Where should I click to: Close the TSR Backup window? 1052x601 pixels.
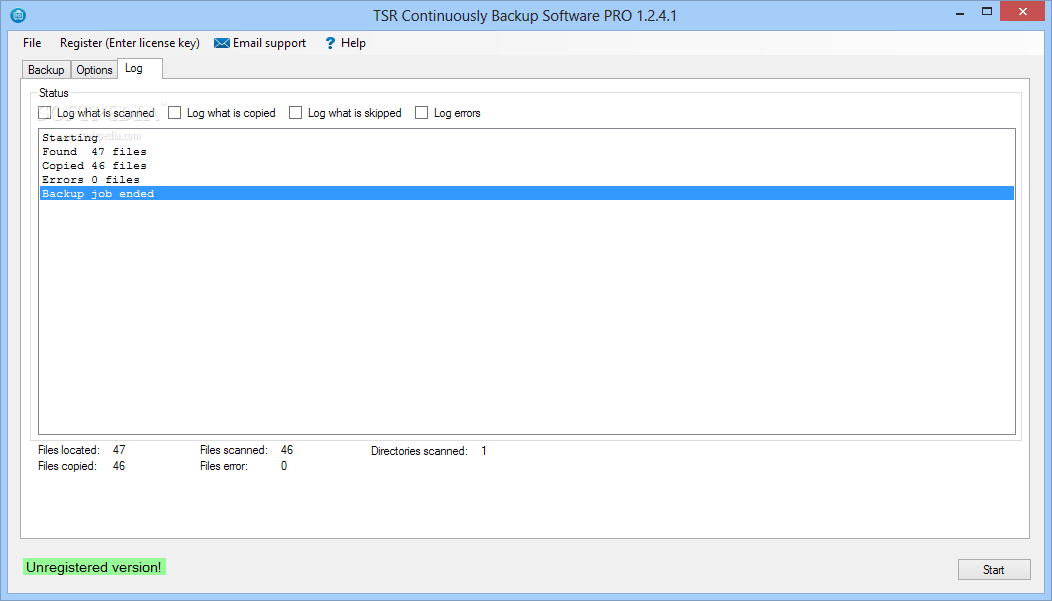[x=1023, y=11]
